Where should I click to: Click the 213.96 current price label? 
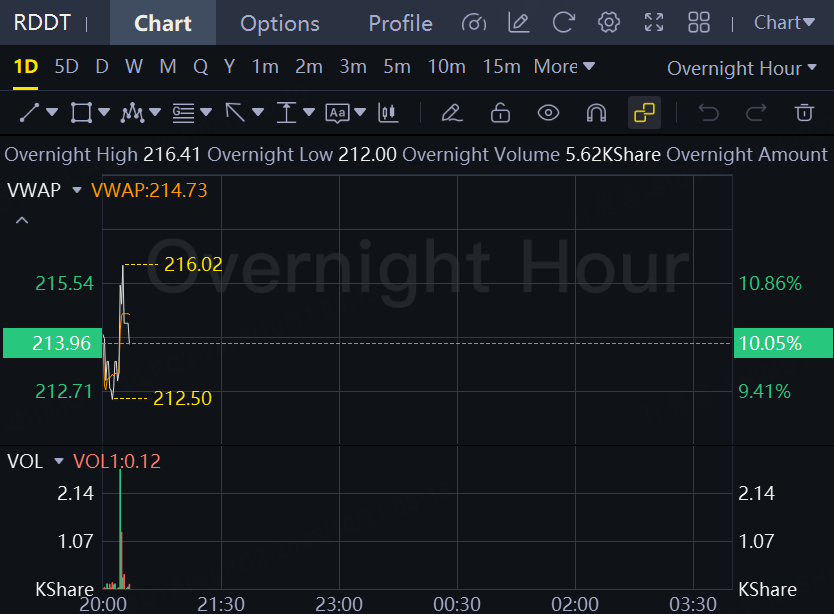pyautogui.click(x=61, y=343)
